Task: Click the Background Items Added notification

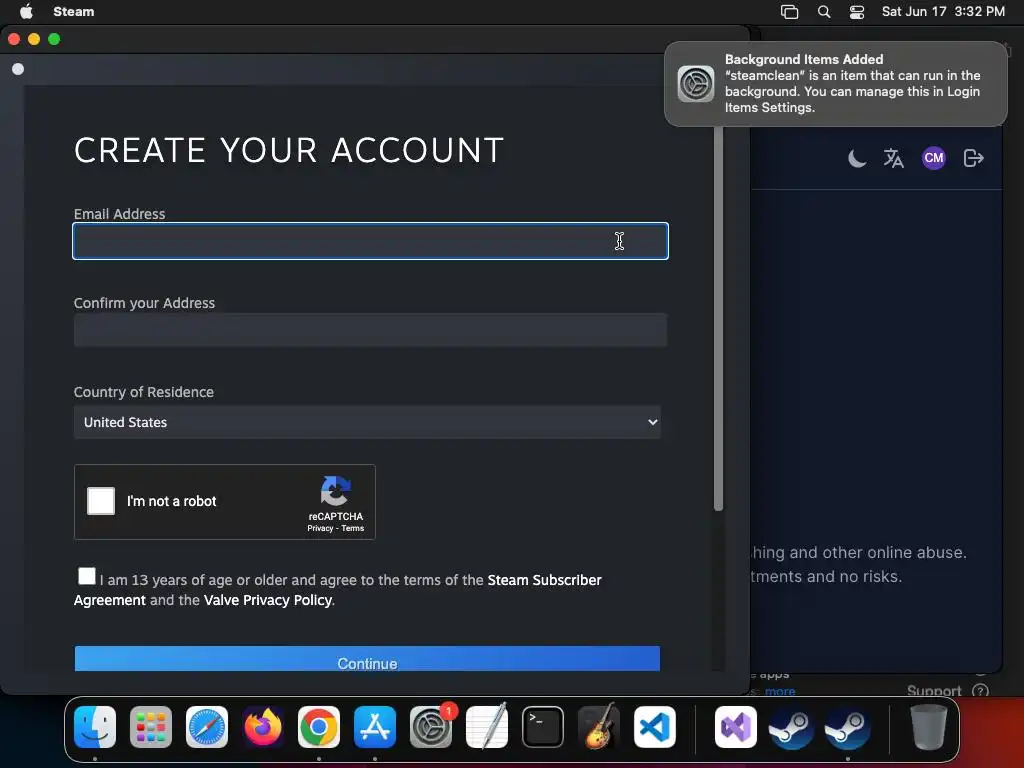Action: tap(836, 84)
